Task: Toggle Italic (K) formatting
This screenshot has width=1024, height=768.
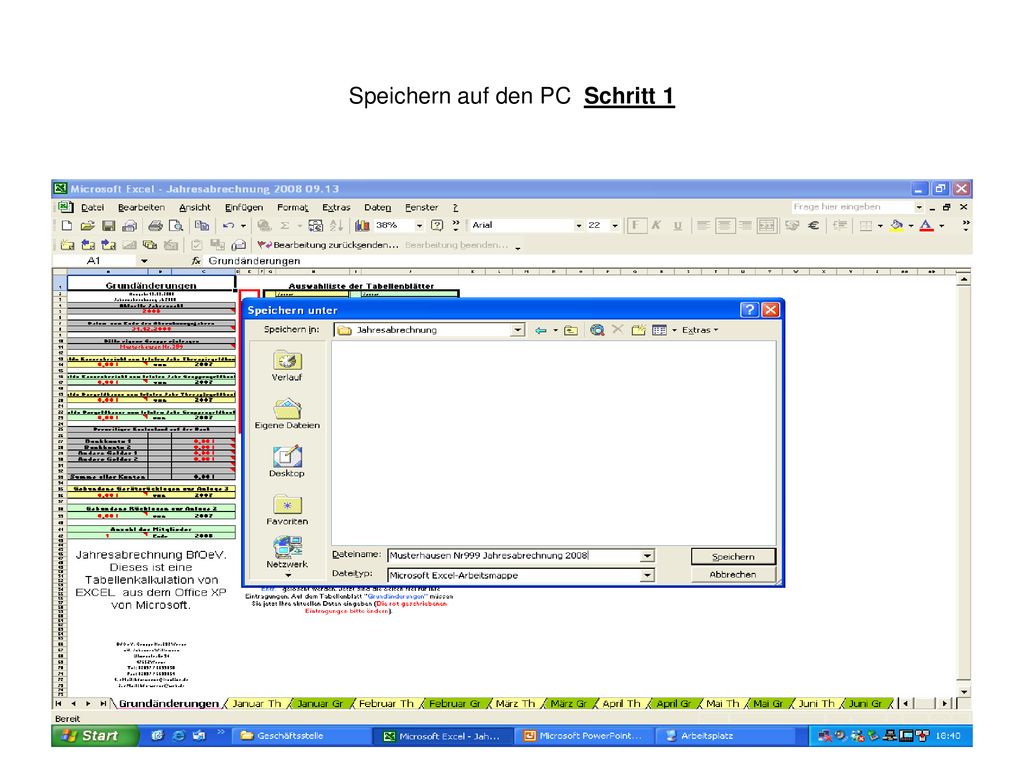Action: (656, 225)
